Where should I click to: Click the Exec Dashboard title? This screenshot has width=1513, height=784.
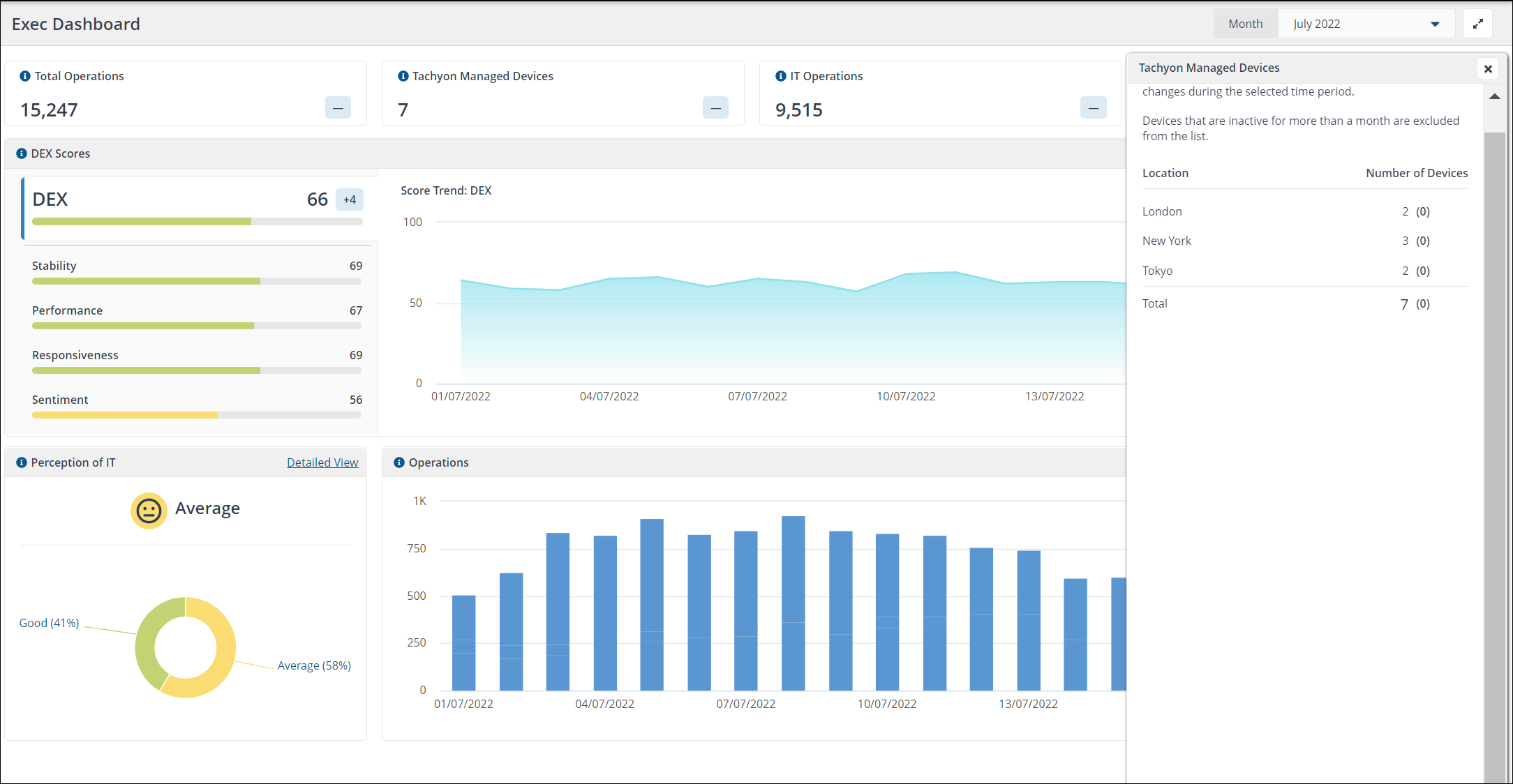pos(76,24)
